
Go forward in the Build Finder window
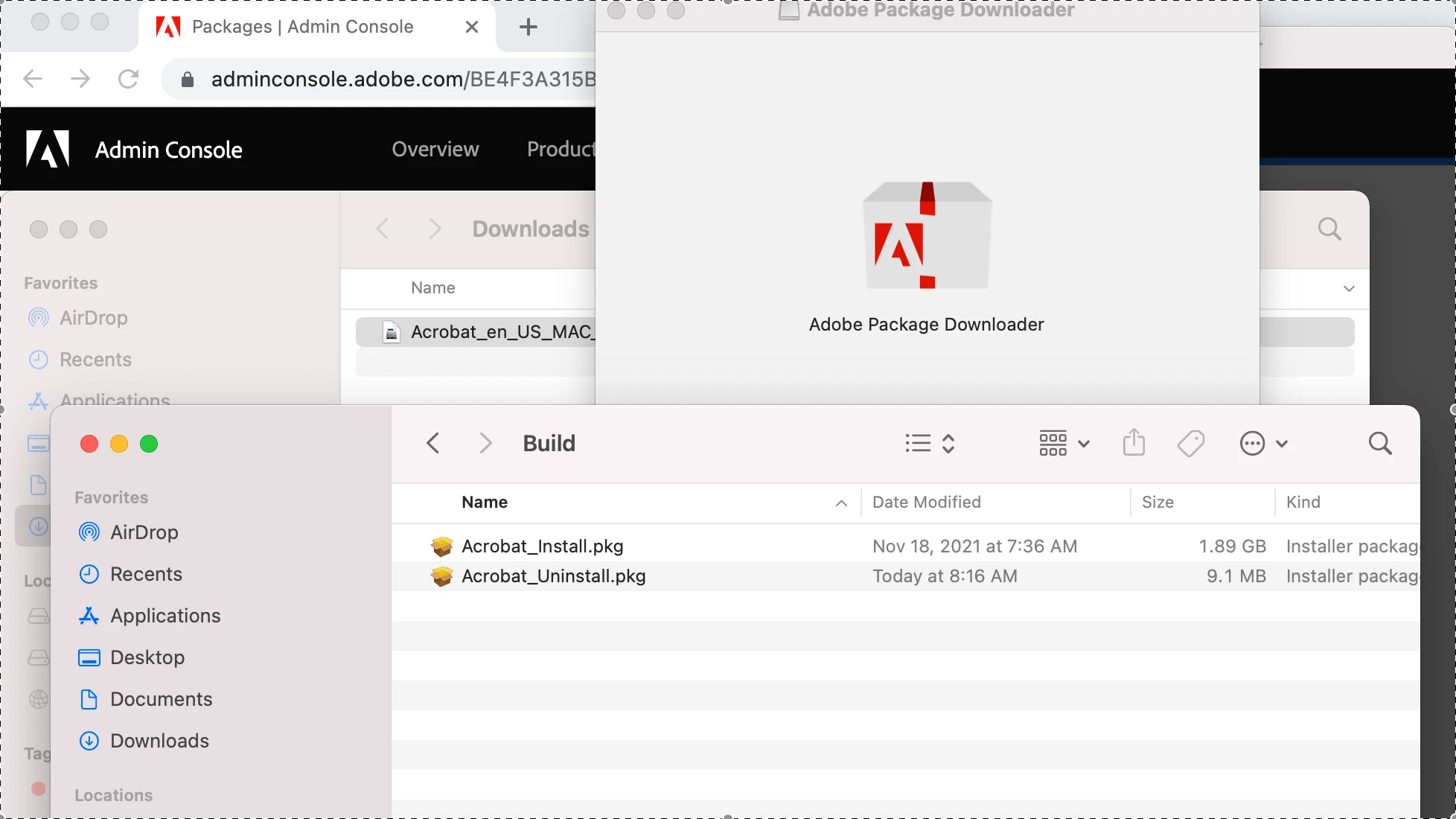[x=485, y=444]
